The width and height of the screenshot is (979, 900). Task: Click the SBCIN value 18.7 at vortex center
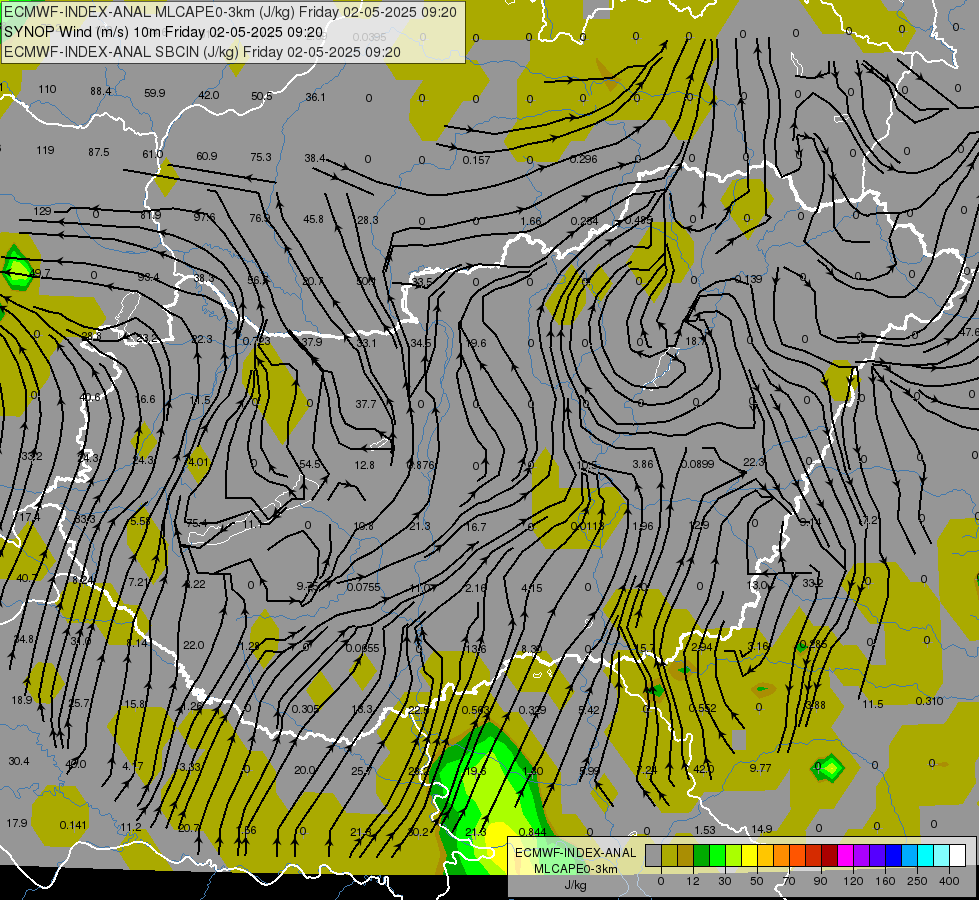point(696,341)
